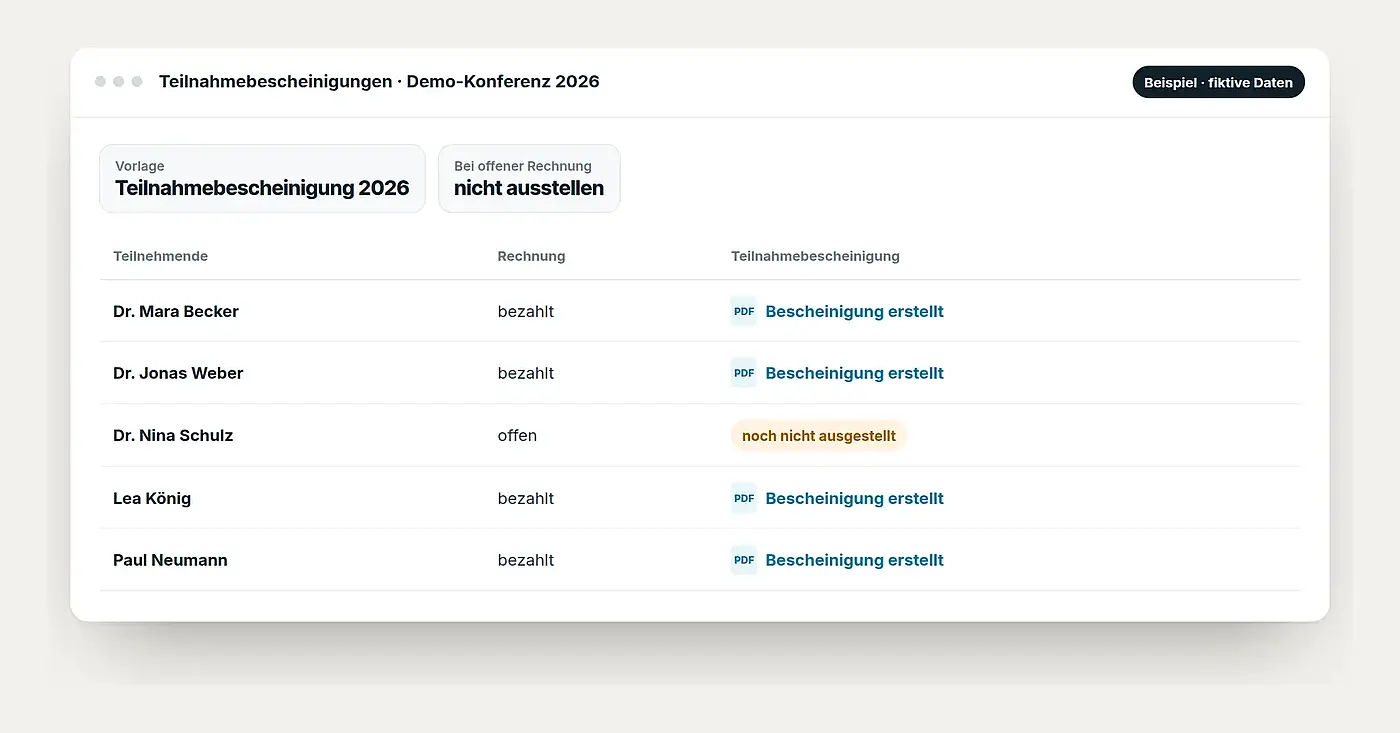Select the 'Bei offener Rechnung' setting card

point(529,179)
